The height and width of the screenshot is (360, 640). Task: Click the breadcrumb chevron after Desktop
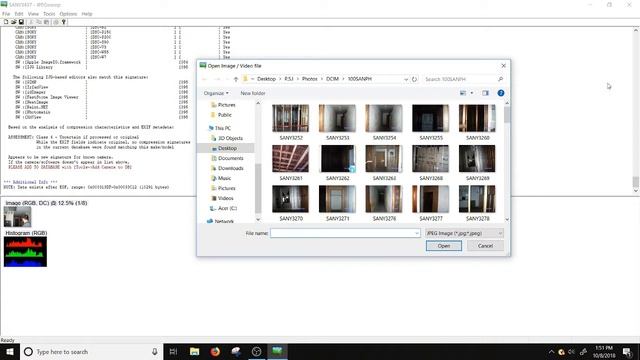tap(280, 79)
